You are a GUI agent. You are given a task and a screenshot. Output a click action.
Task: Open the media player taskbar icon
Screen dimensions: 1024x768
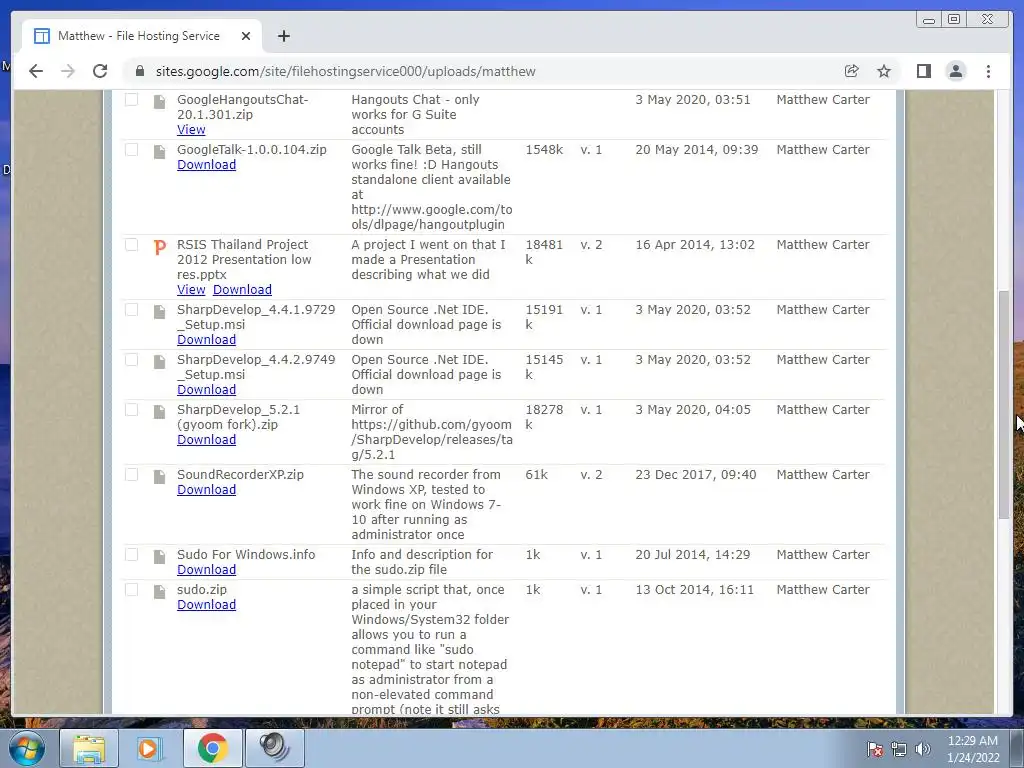click(x=149, y=748)
